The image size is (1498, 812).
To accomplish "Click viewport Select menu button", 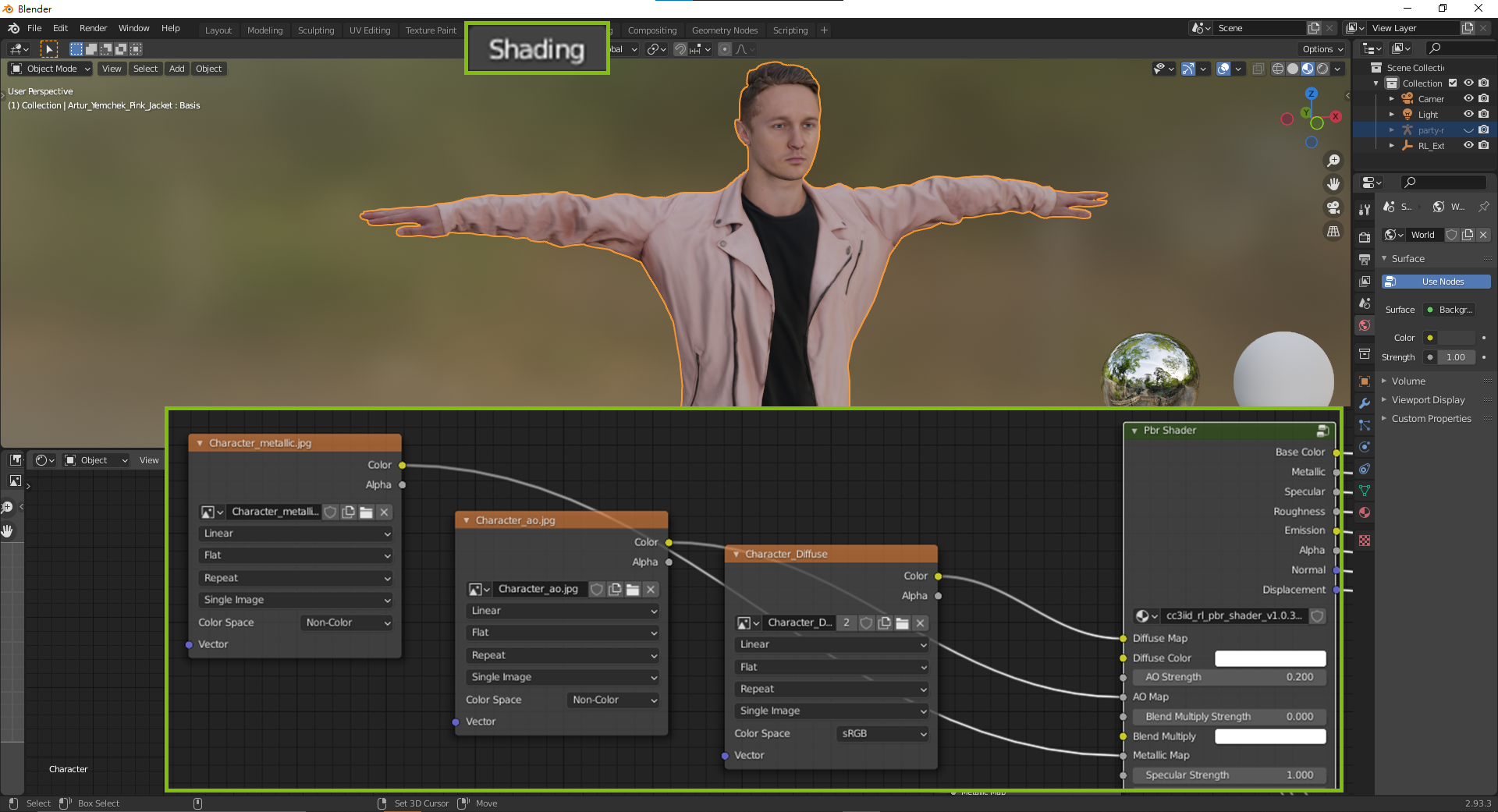I will (x=145, y=69).
